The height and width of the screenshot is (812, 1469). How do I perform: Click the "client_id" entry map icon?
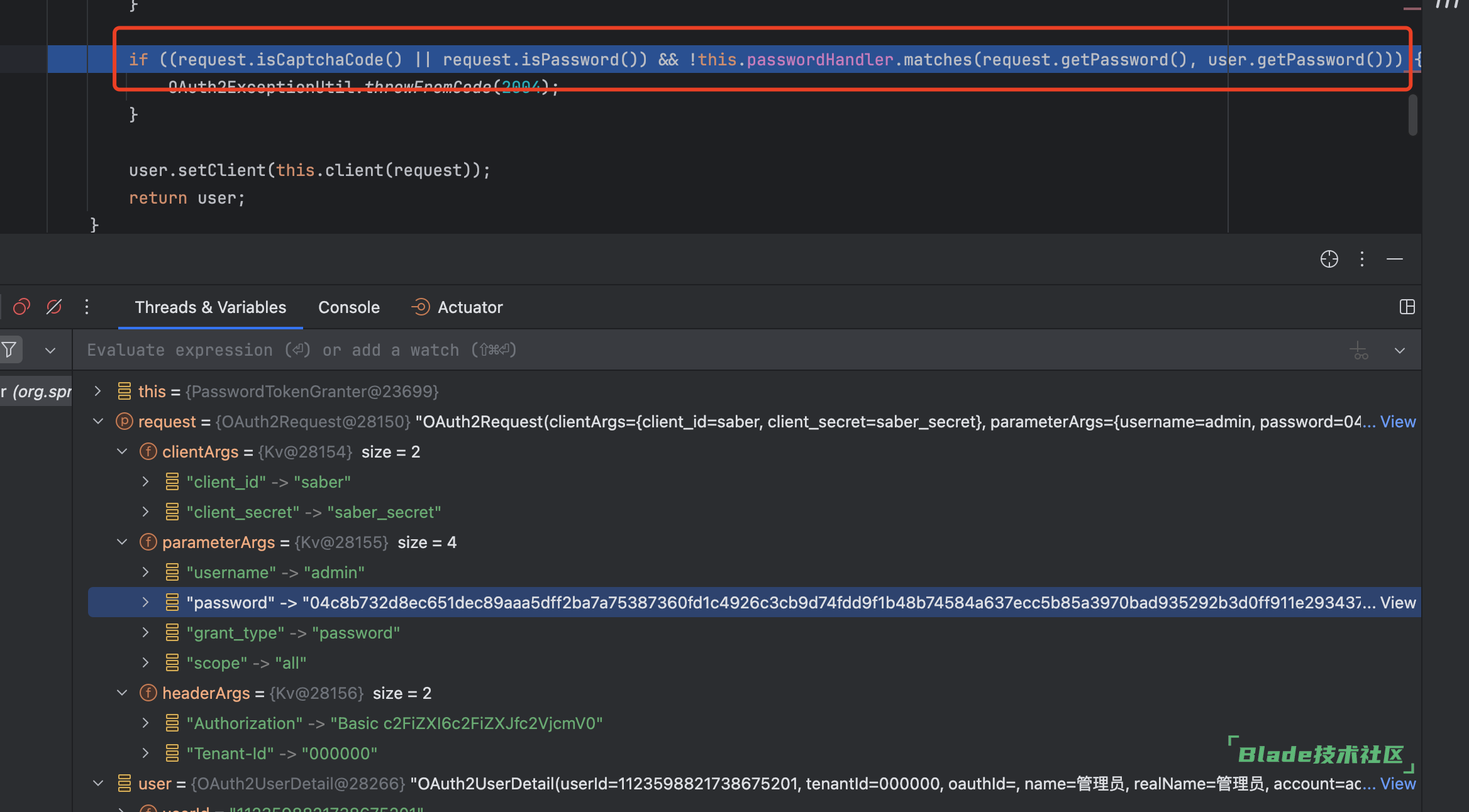tap(172, 481)
